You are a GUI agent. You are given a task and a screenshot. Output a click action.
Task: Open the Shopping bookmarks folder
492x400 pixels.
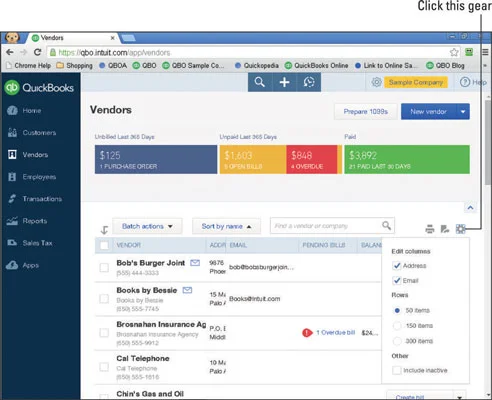click(x=75, y=66)
